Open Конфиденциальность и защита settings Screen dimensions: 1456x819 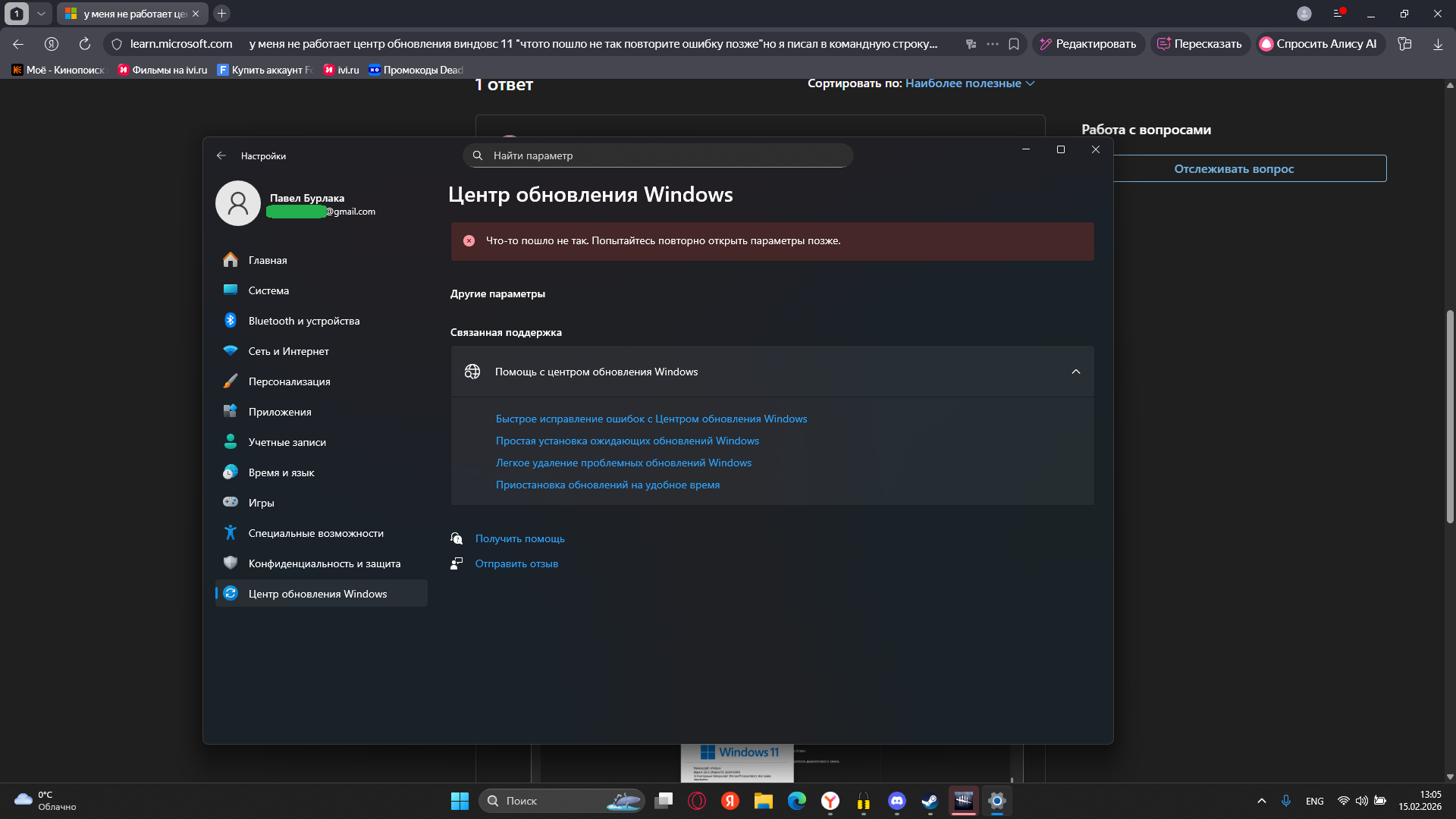point(322,563)
